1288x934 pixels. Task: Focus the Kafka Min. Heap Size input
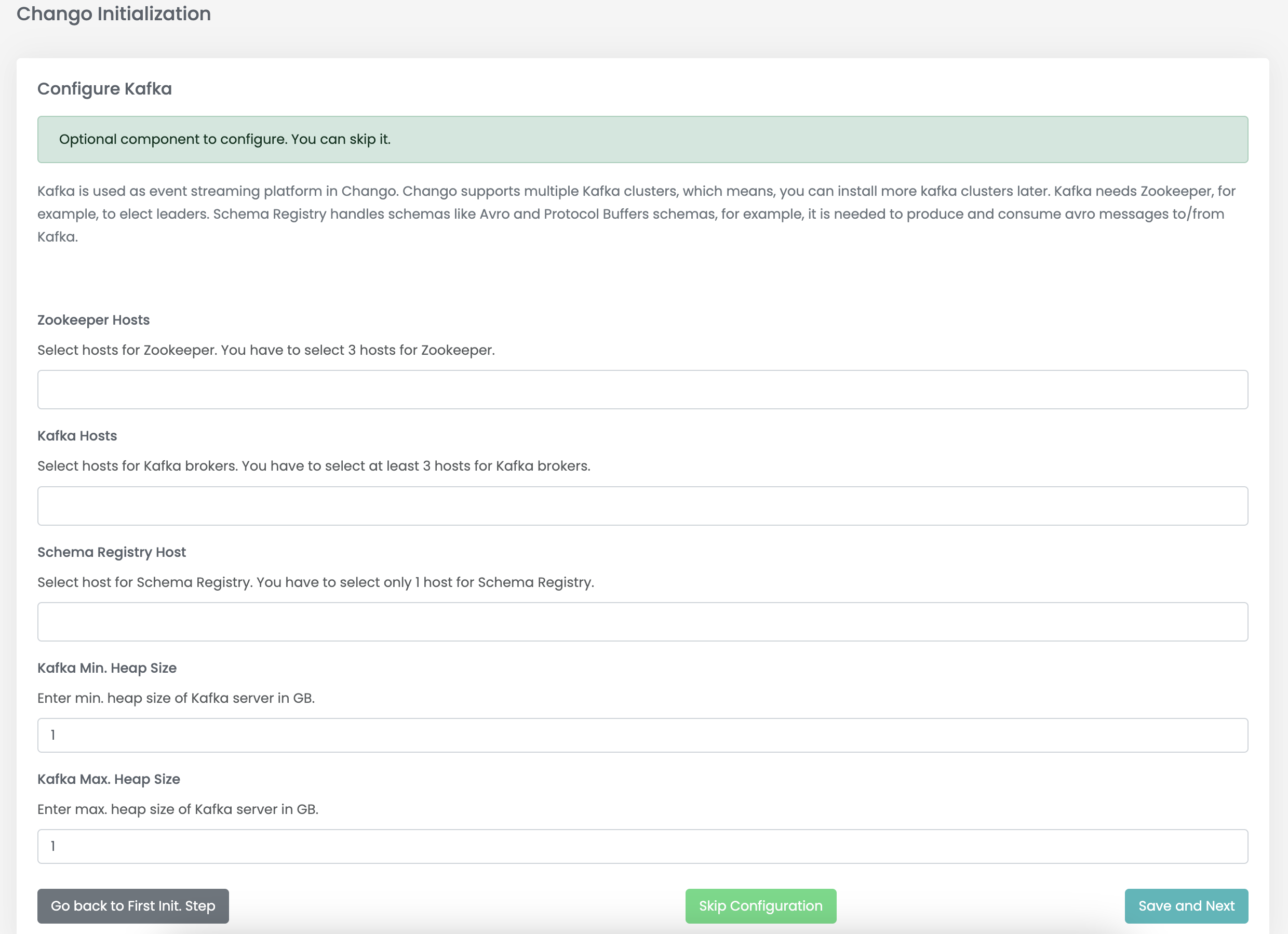point(642,735)
